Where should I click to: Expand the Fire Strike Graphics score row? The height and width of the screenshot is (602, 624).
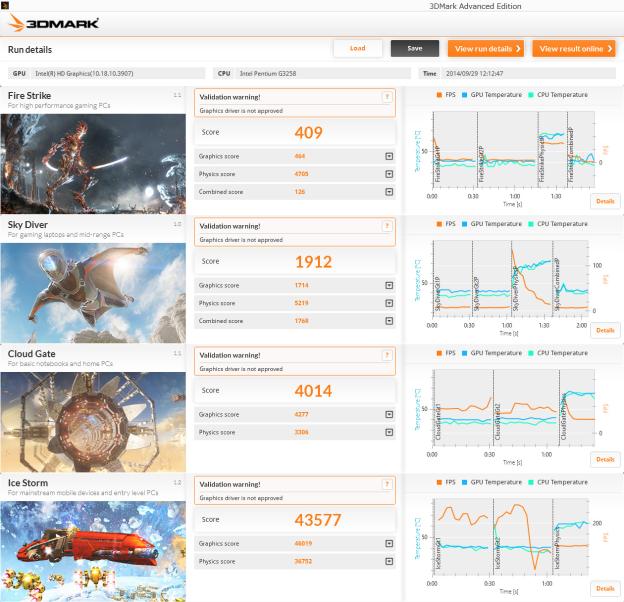(x=389, y=156)
